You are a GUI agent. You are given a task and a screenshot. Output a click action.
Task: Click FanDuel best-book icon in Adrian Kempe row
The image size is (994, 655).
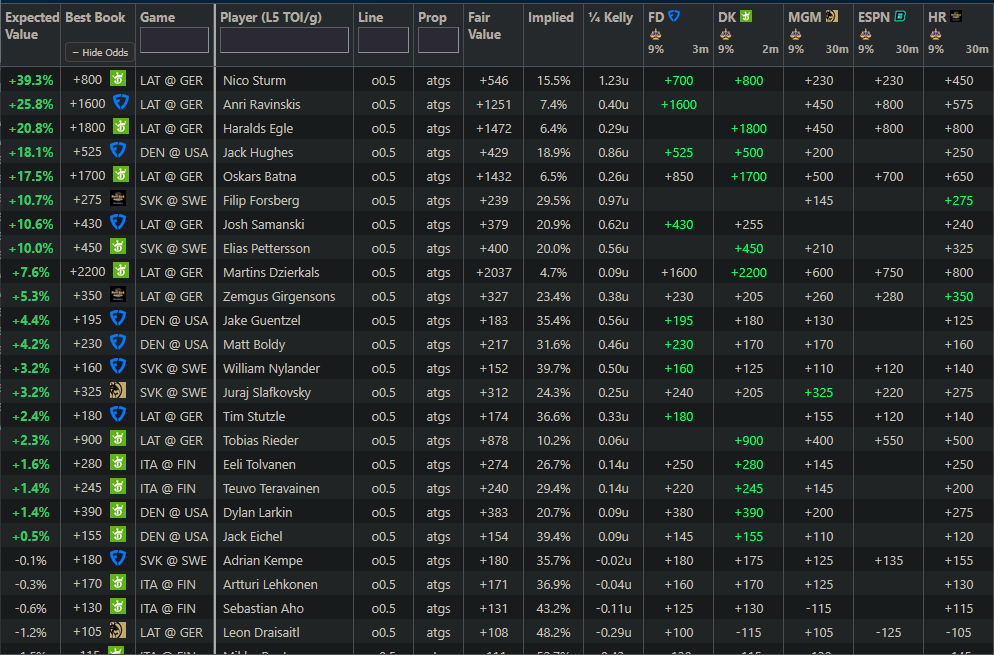point(118,558)
